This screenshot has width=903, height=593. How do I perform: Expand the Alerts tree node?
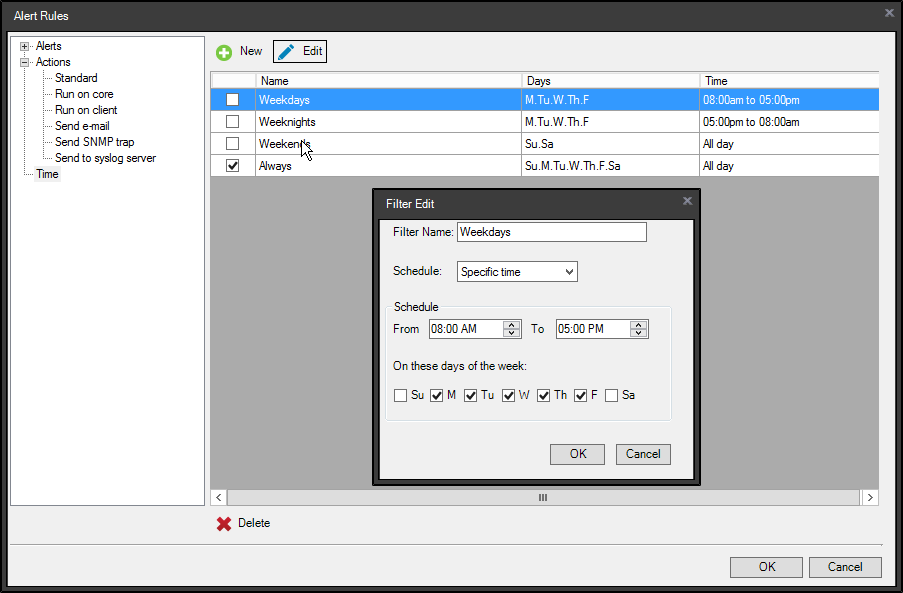(x=25, y=46)
